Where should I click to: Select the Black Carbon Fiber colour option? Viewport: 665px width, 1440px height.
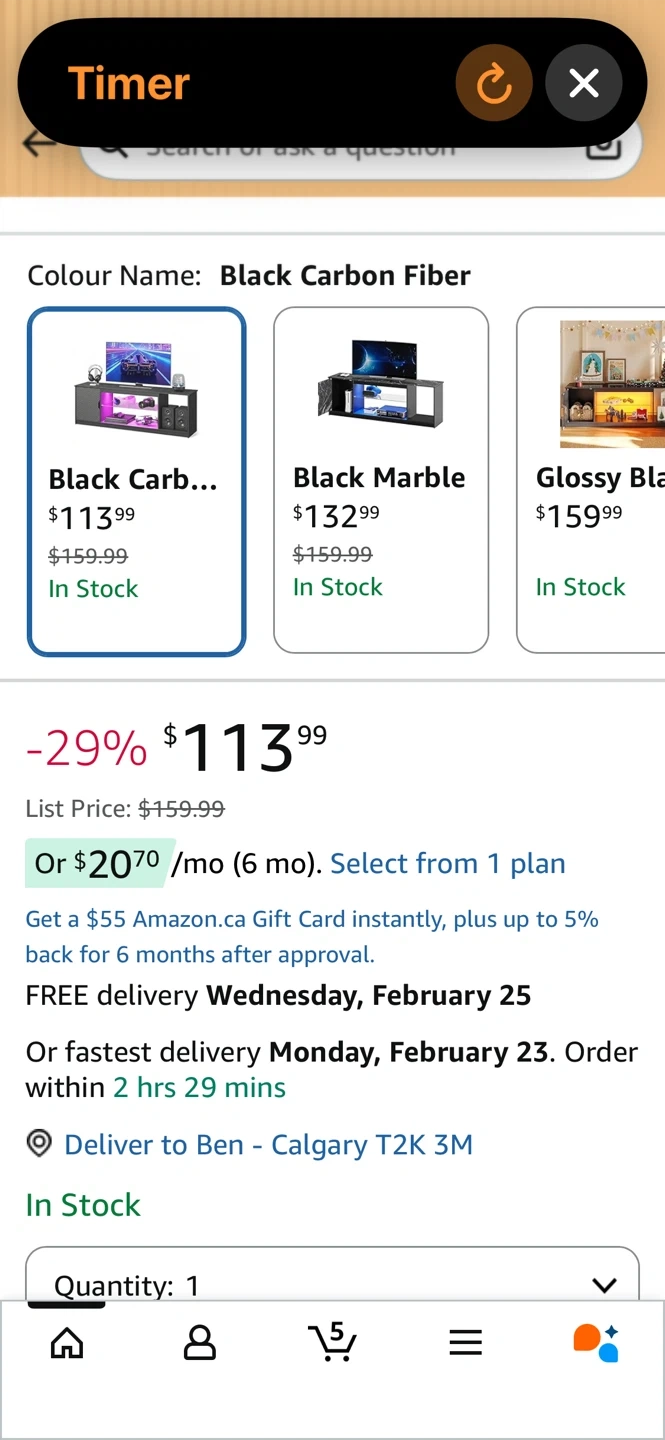coord(136,481)
